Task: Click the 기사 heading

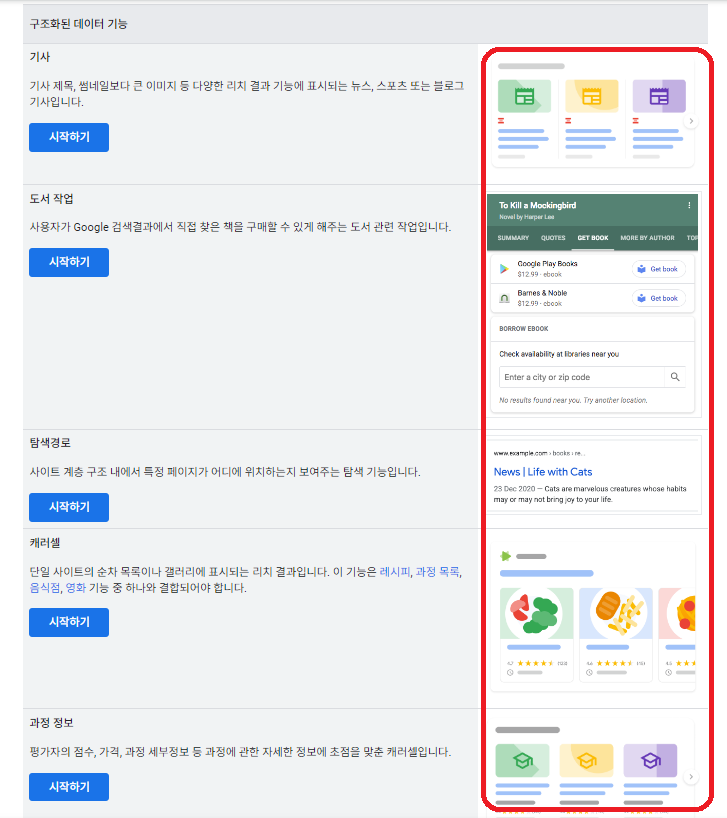Action: [40, 57]
